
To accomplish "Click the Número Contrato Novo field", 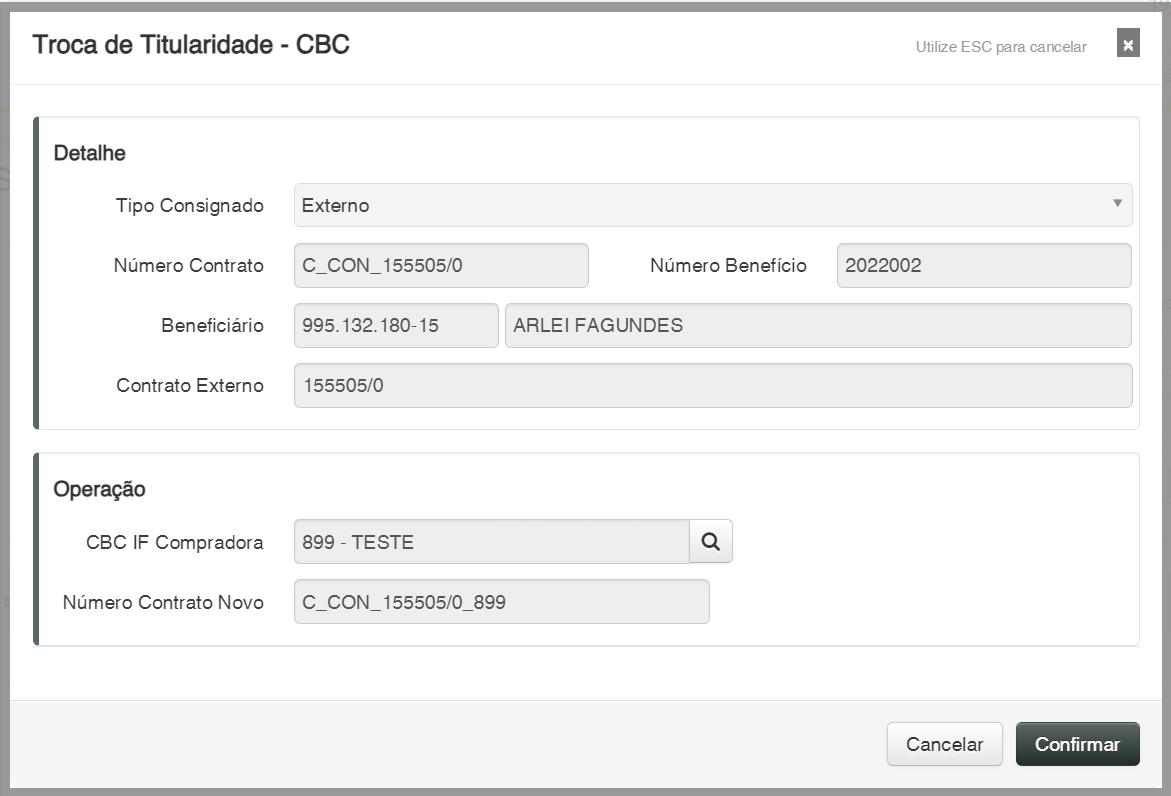I will point(501,603).
